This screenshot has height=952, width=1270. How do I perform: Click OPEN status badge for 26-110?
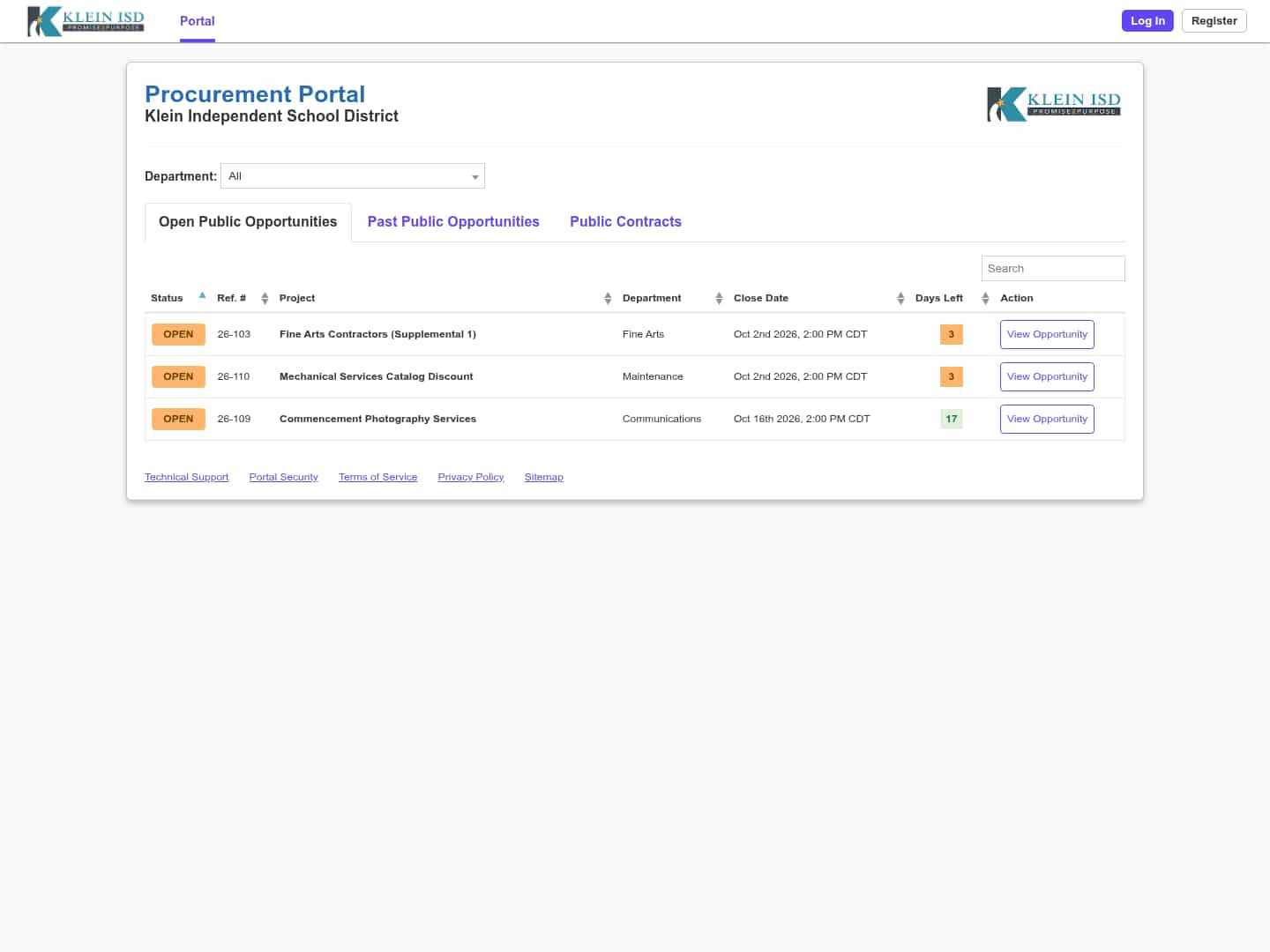click(178, 377)
